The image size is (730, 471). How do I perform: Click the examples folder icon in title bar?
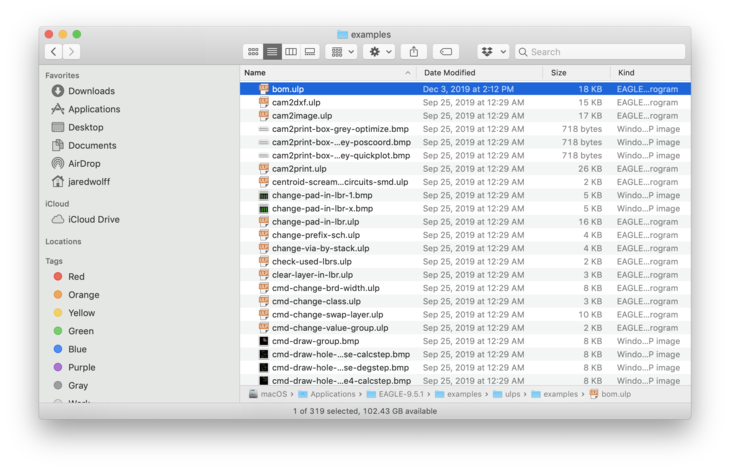pos(343,34)
